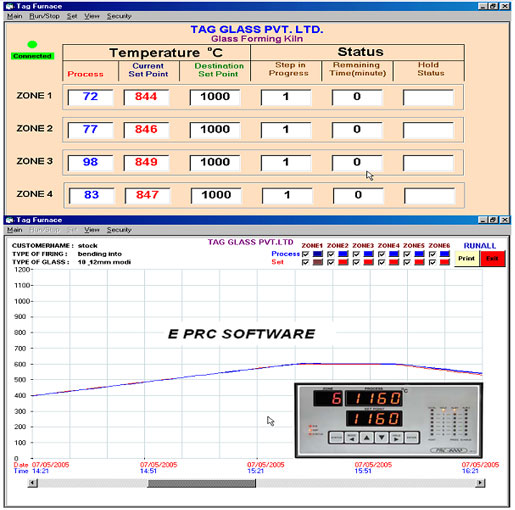Click the horizontal scrollbar thumb below the graph
The width and height of the screenshot is (515, 510).
click(x=202, y=483)
